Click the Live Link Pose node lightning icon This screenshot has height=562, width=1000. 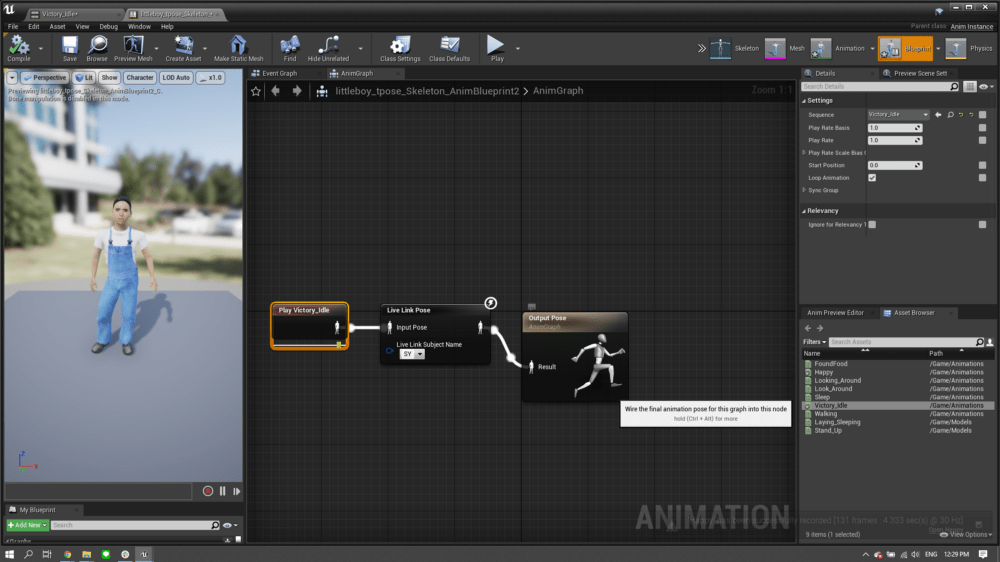pos(490,303)
